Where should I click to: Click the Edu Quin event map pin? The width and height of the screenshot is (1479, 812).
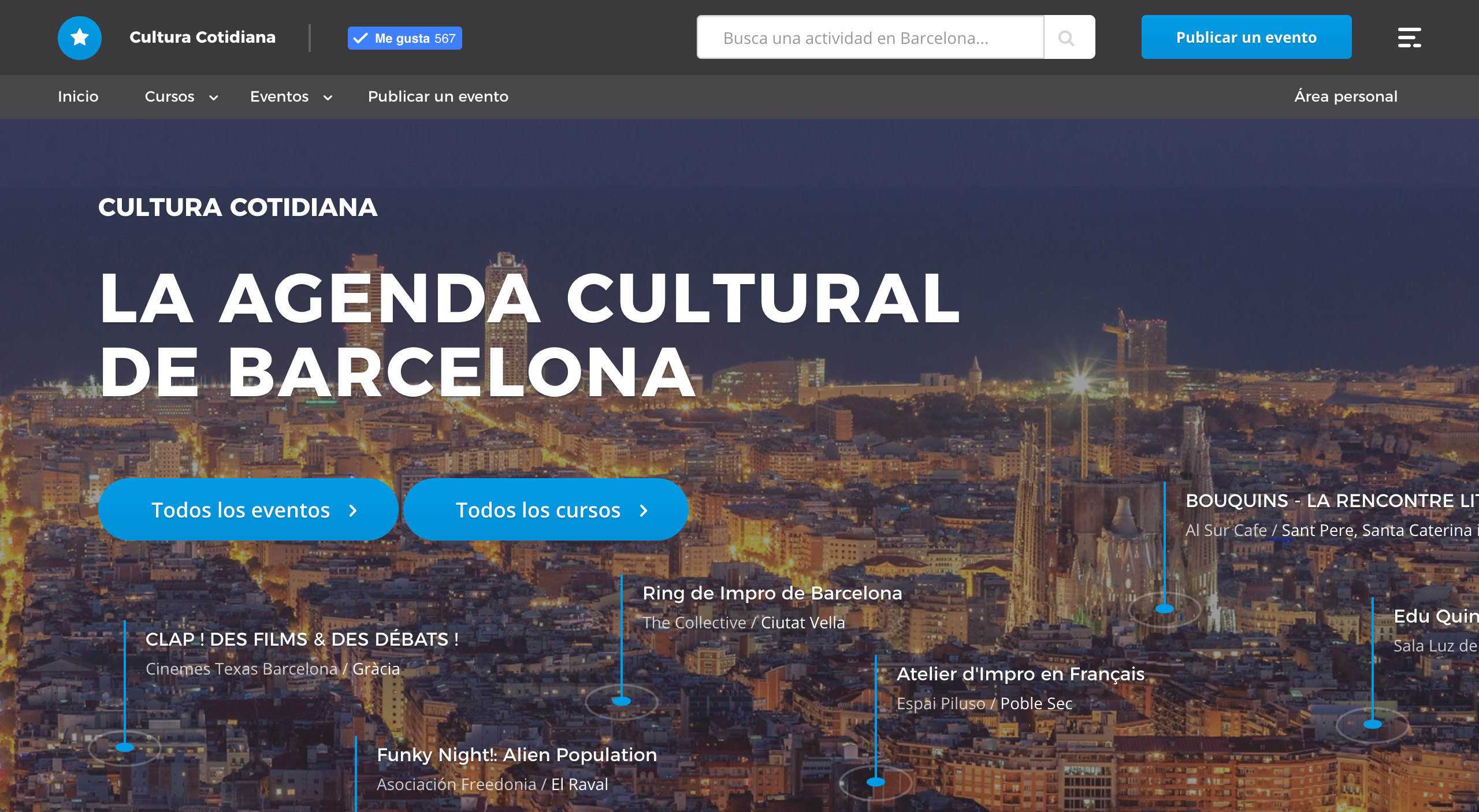pos(1373,724)
